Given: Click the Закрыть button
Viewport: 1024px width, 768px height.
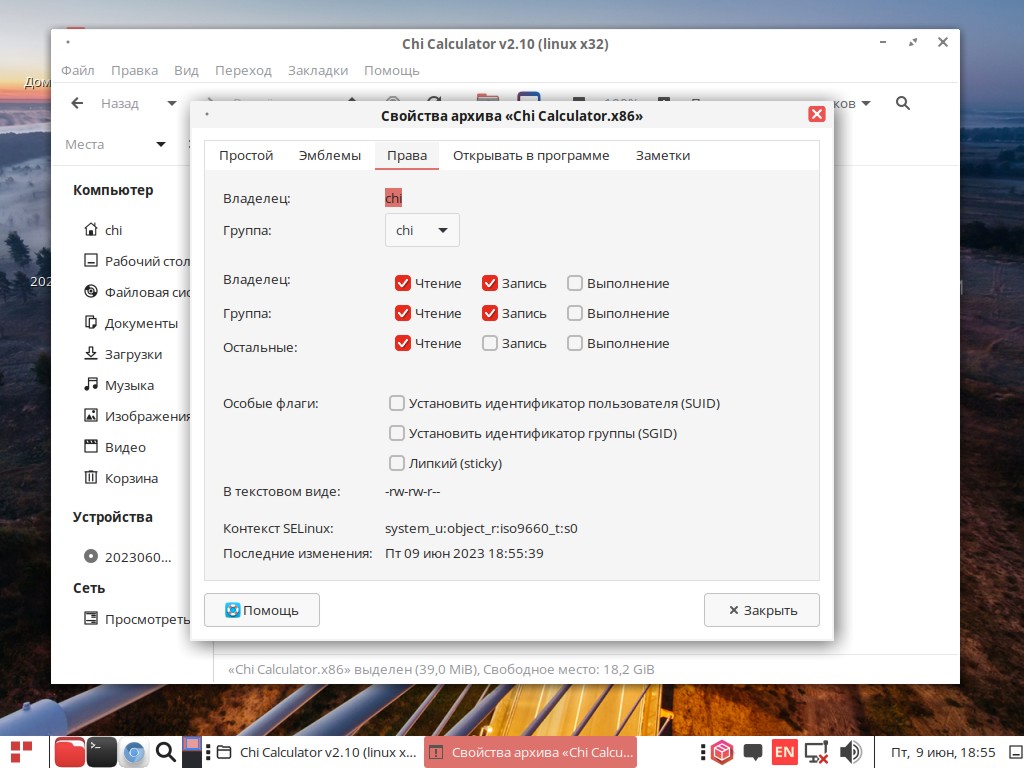Looking at the screenshot, I should [x=761, y=610].
